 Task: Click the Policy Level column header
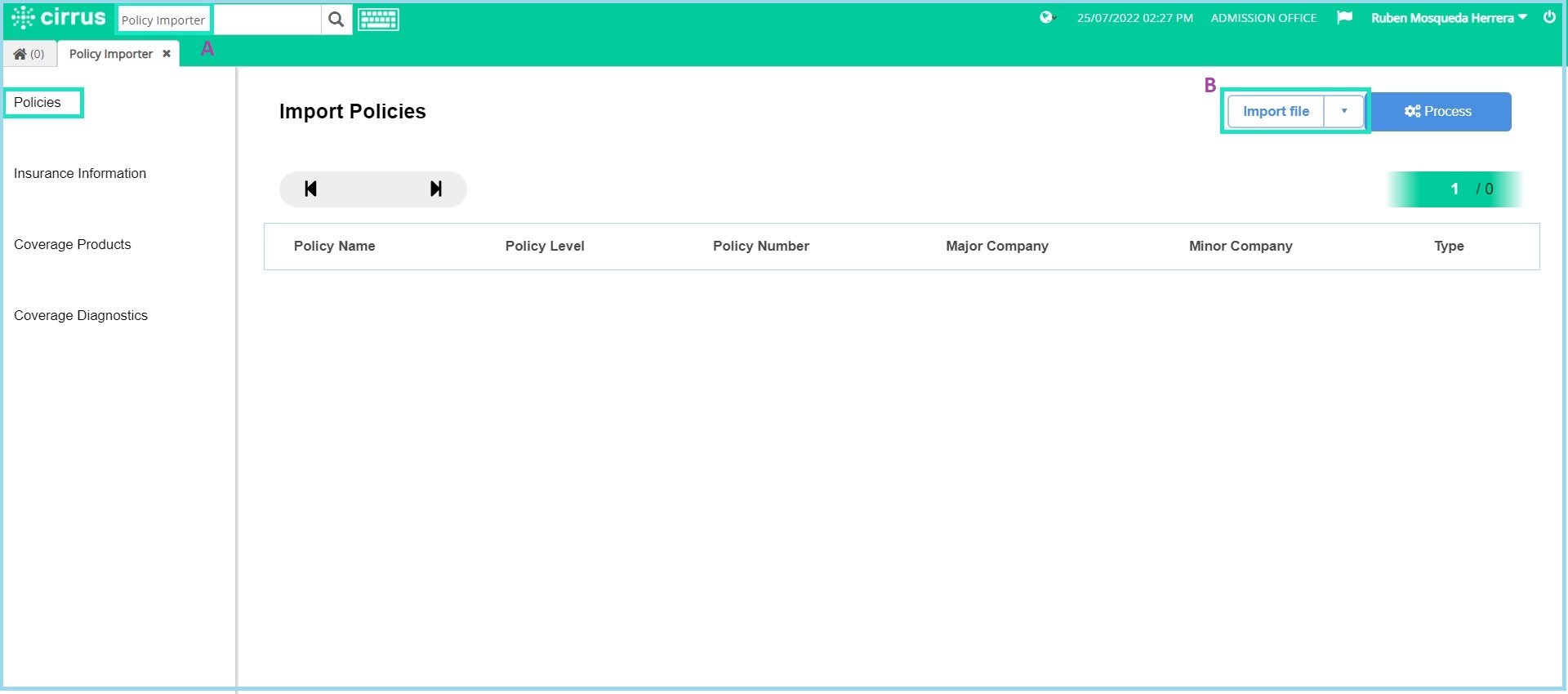545,246
